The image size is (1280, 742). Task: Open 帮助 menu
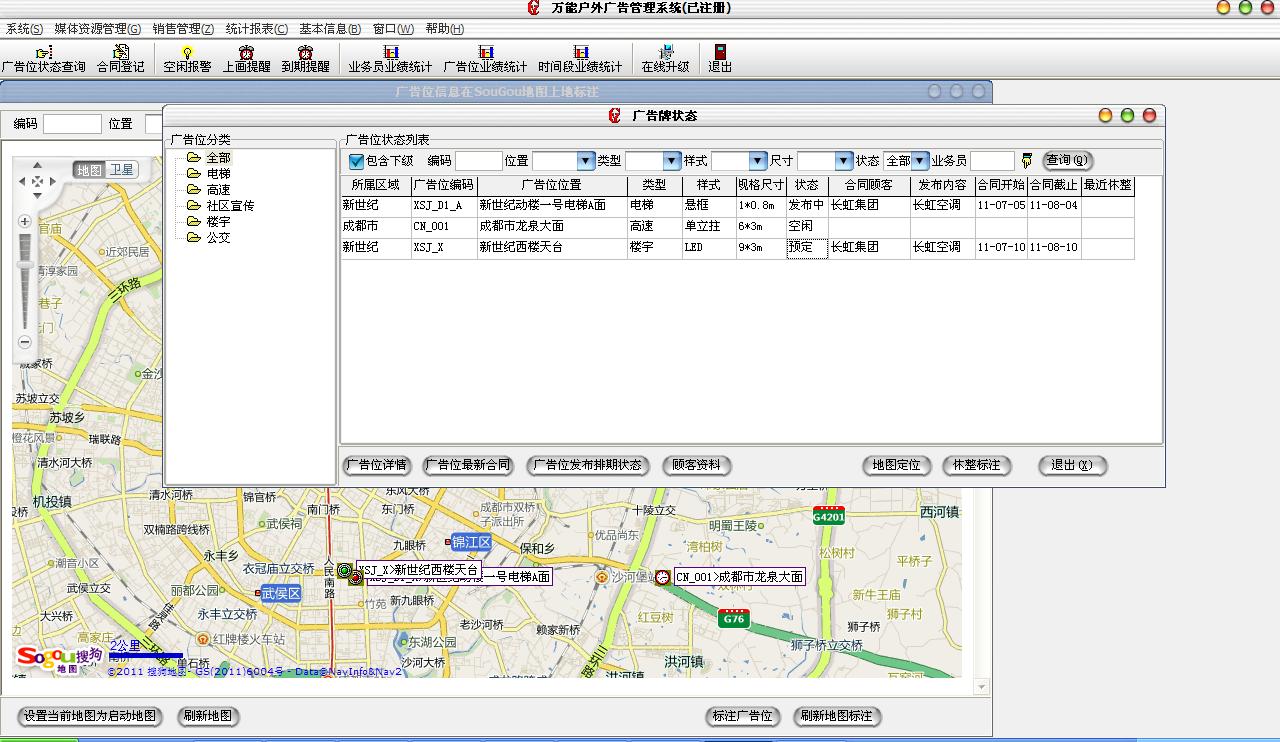pos(445,29)
